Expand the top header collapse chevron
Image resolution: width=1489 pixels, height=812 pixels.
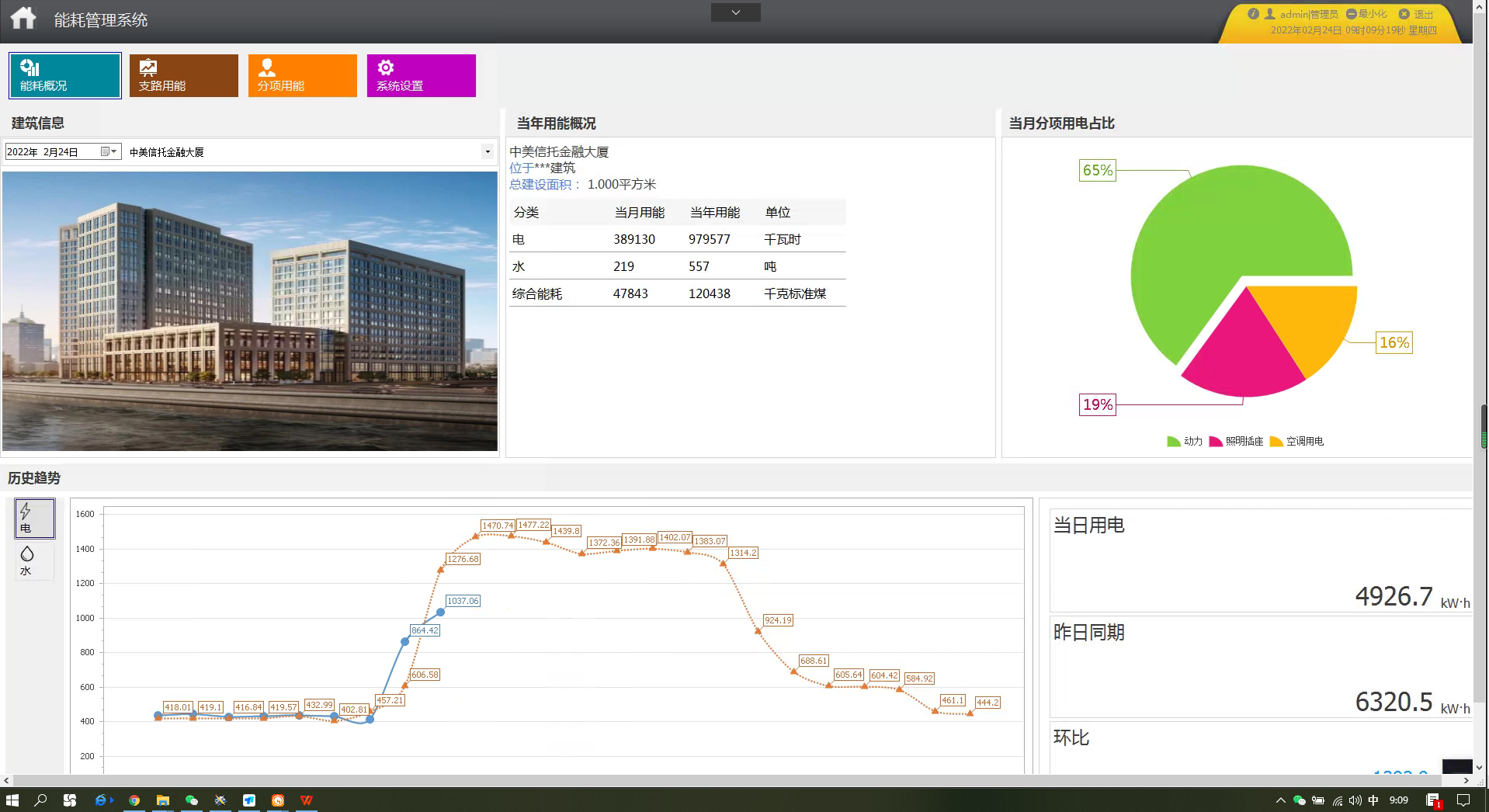pos(735,12)
